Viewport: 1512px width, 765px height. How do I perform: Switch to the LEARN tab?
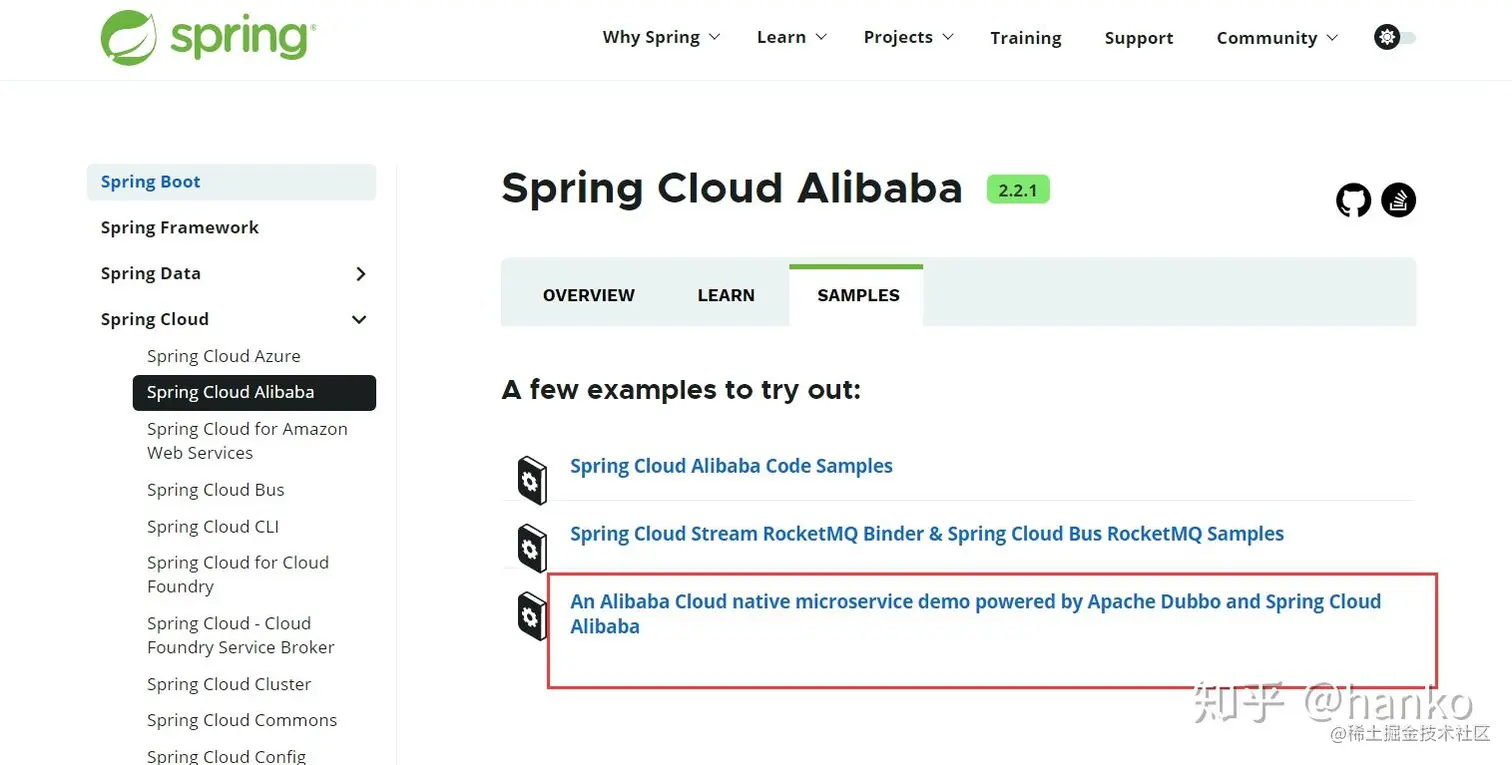(726, 295)
